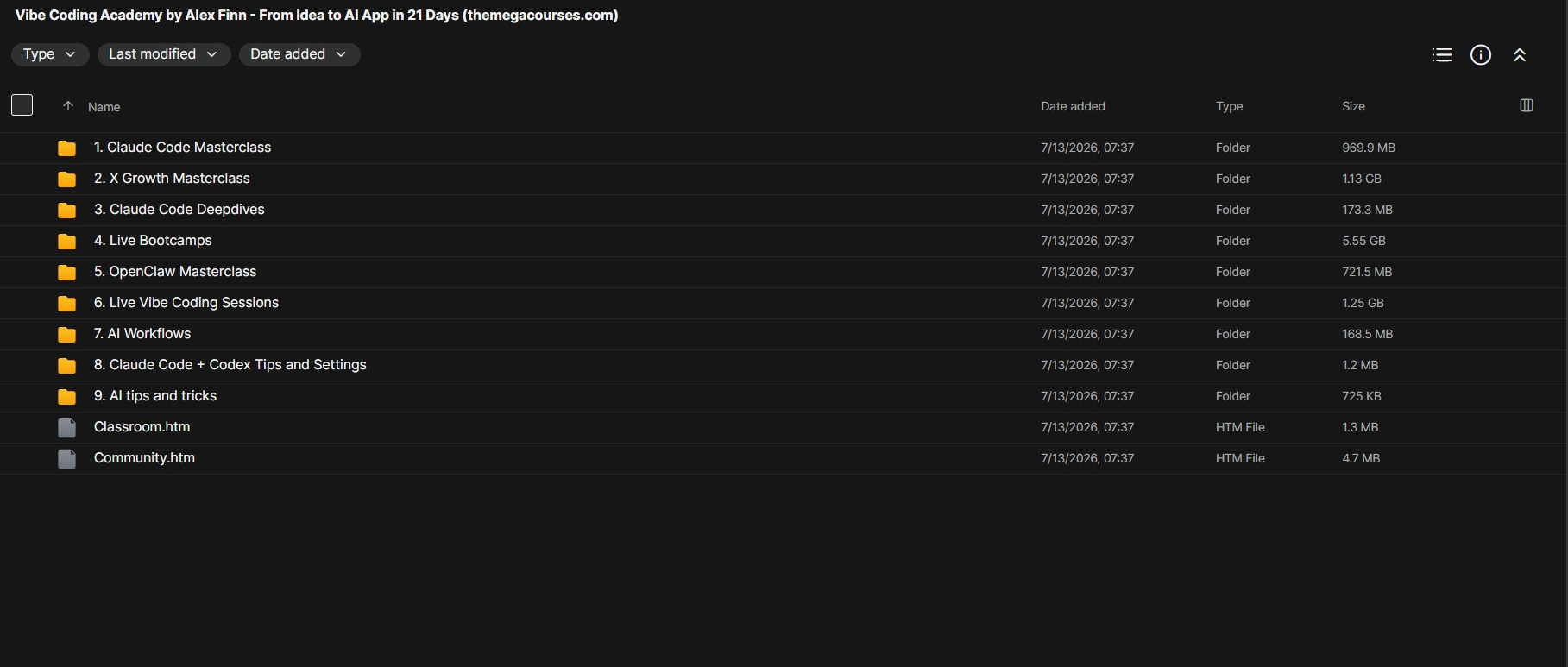Sort by the Name column header
1568x667 pixels.
pyautogui.click(x=104, y=107)
